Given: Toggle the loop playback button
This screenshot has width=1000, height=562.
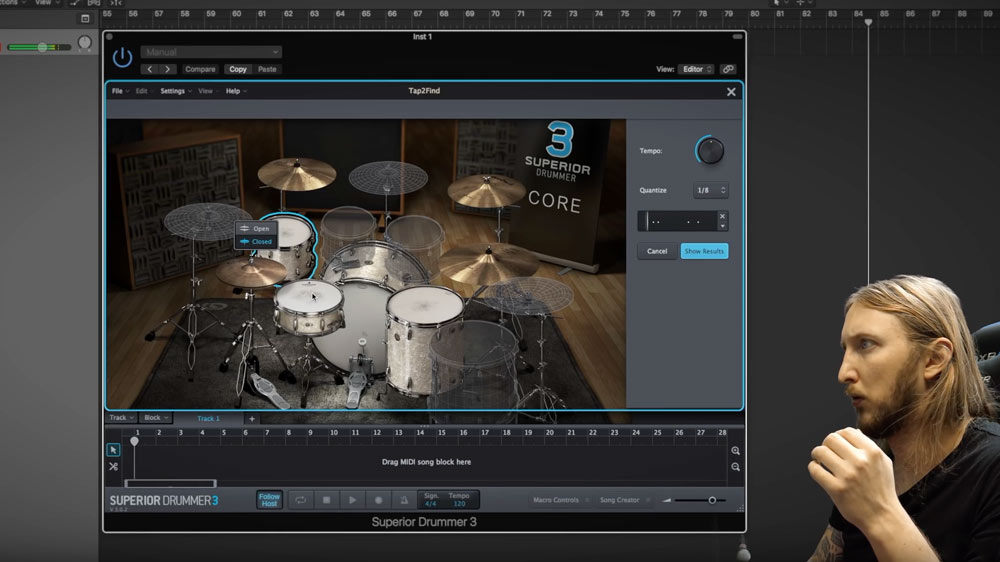Looking at the screenshot, I should (x=300, y=500).
